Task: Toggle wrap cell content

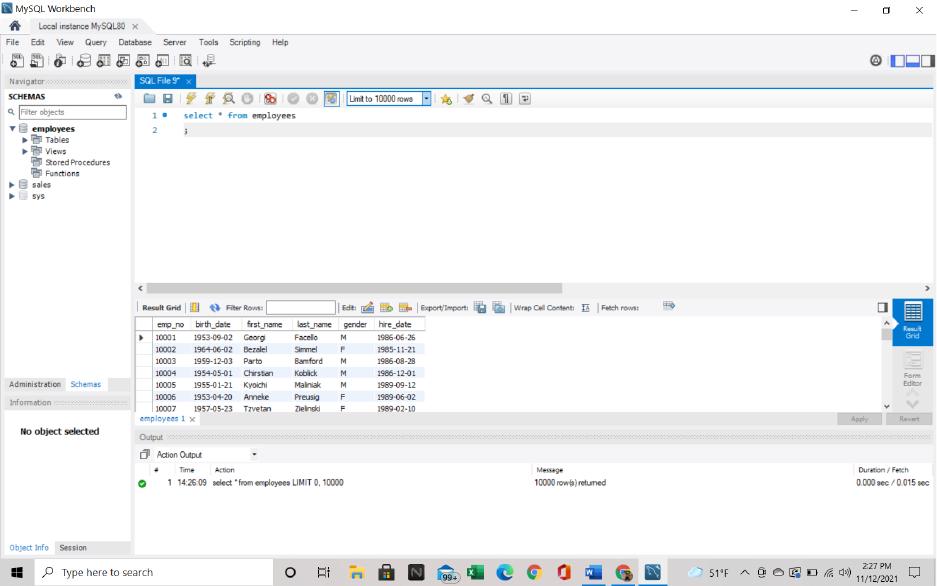Action: 586,308
